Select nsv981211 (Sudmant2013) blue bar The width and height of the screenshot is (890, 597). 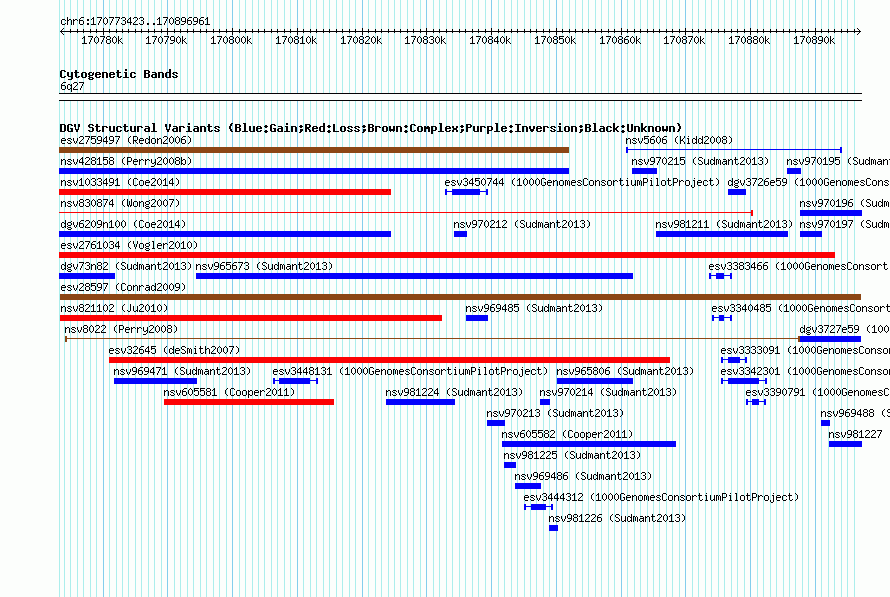click(722, 234)
